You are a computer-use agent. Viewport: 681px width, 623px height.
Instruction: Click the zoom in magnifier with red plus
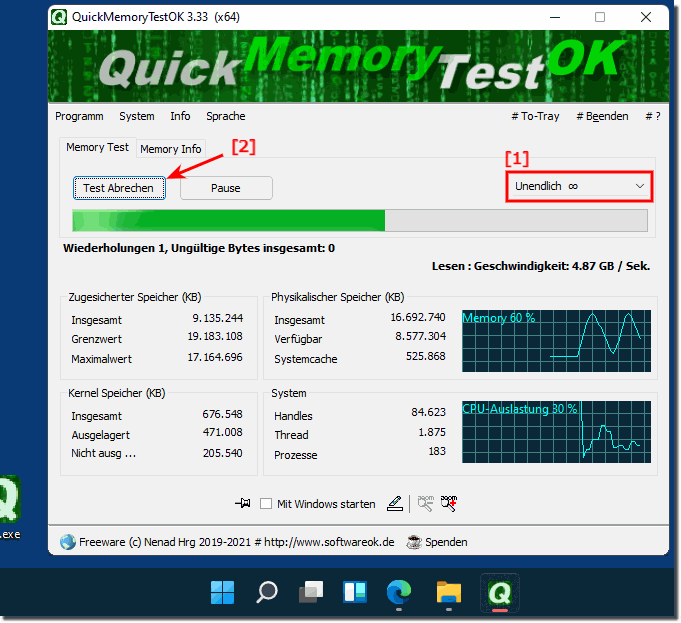(449, 504)
